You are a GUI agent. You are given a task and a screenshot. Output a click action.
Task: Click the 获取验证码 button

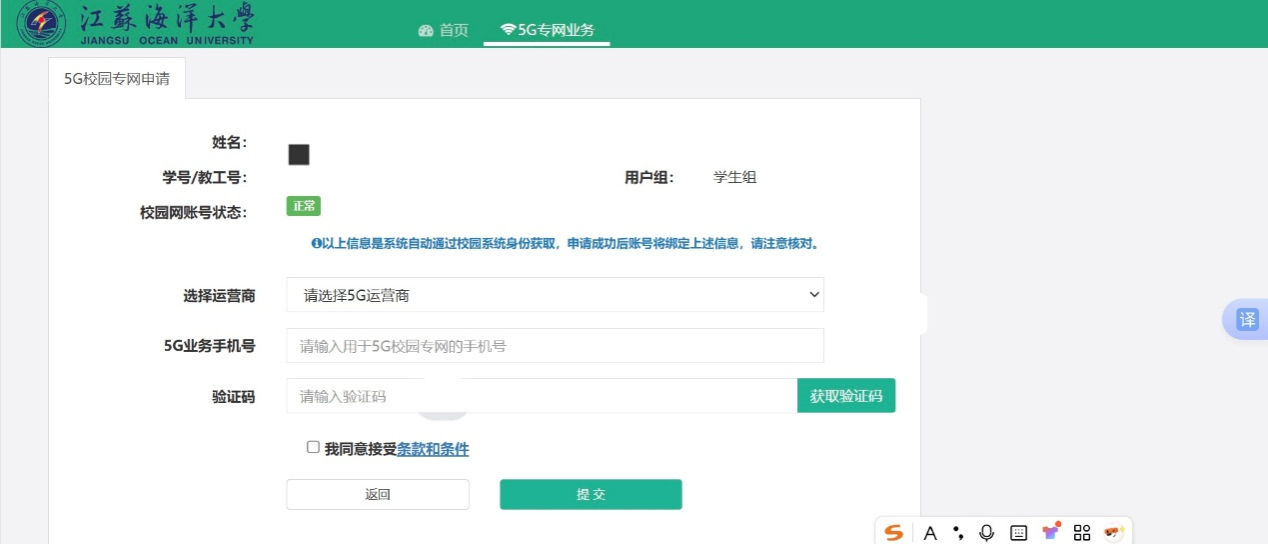click(x=846, y=396)
